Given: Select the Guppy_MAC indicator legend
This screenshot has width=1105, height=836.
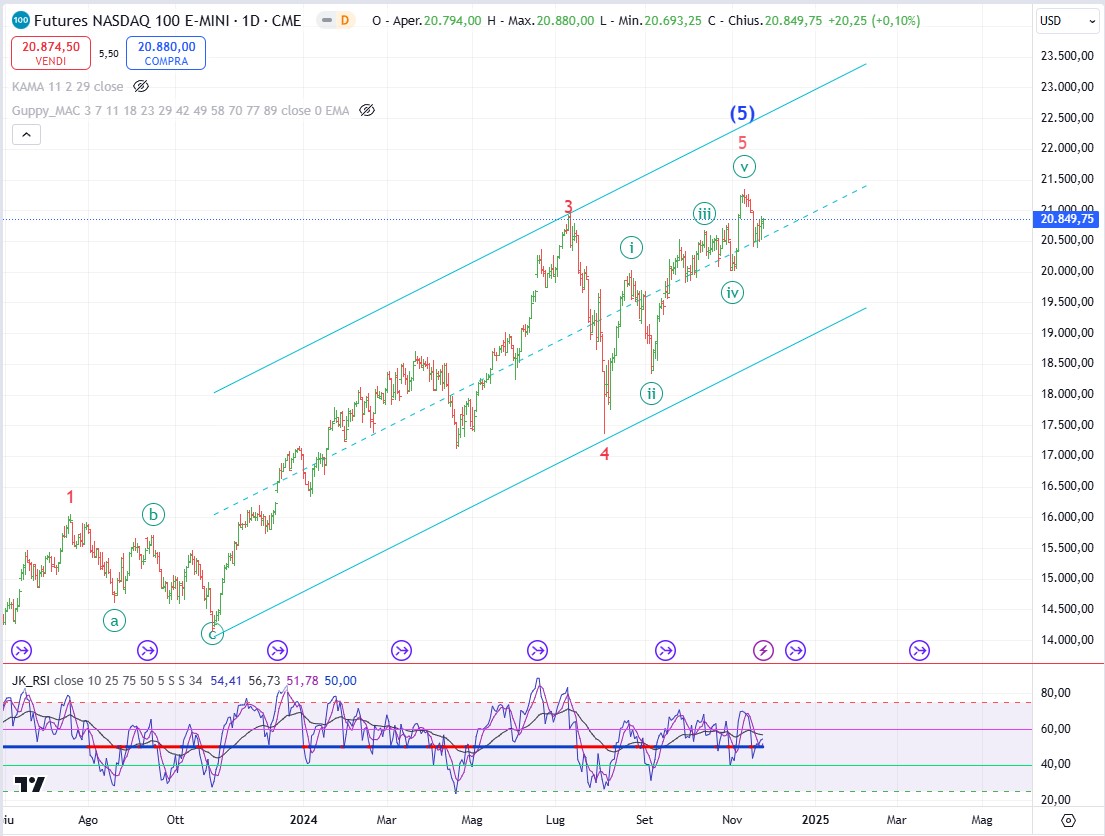Looking at the screenshot, I should pos(180,110).
